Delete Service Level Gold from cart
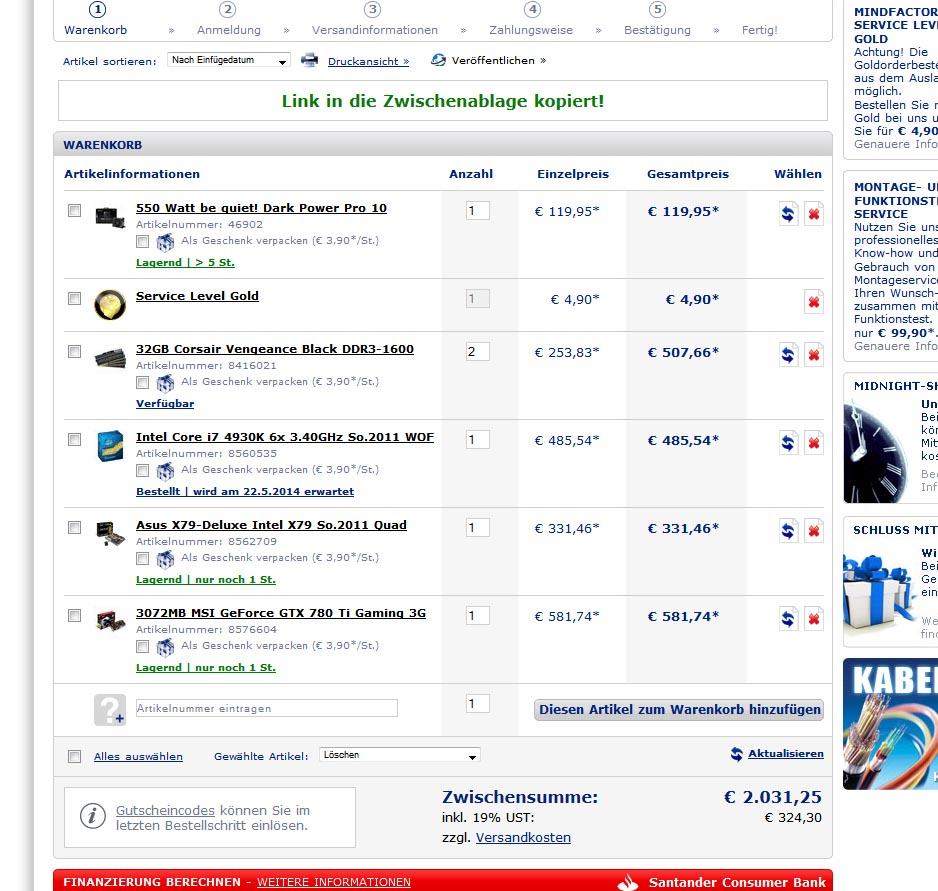The width and height of the screenshot is (938, 891). [x=814, y=302]
